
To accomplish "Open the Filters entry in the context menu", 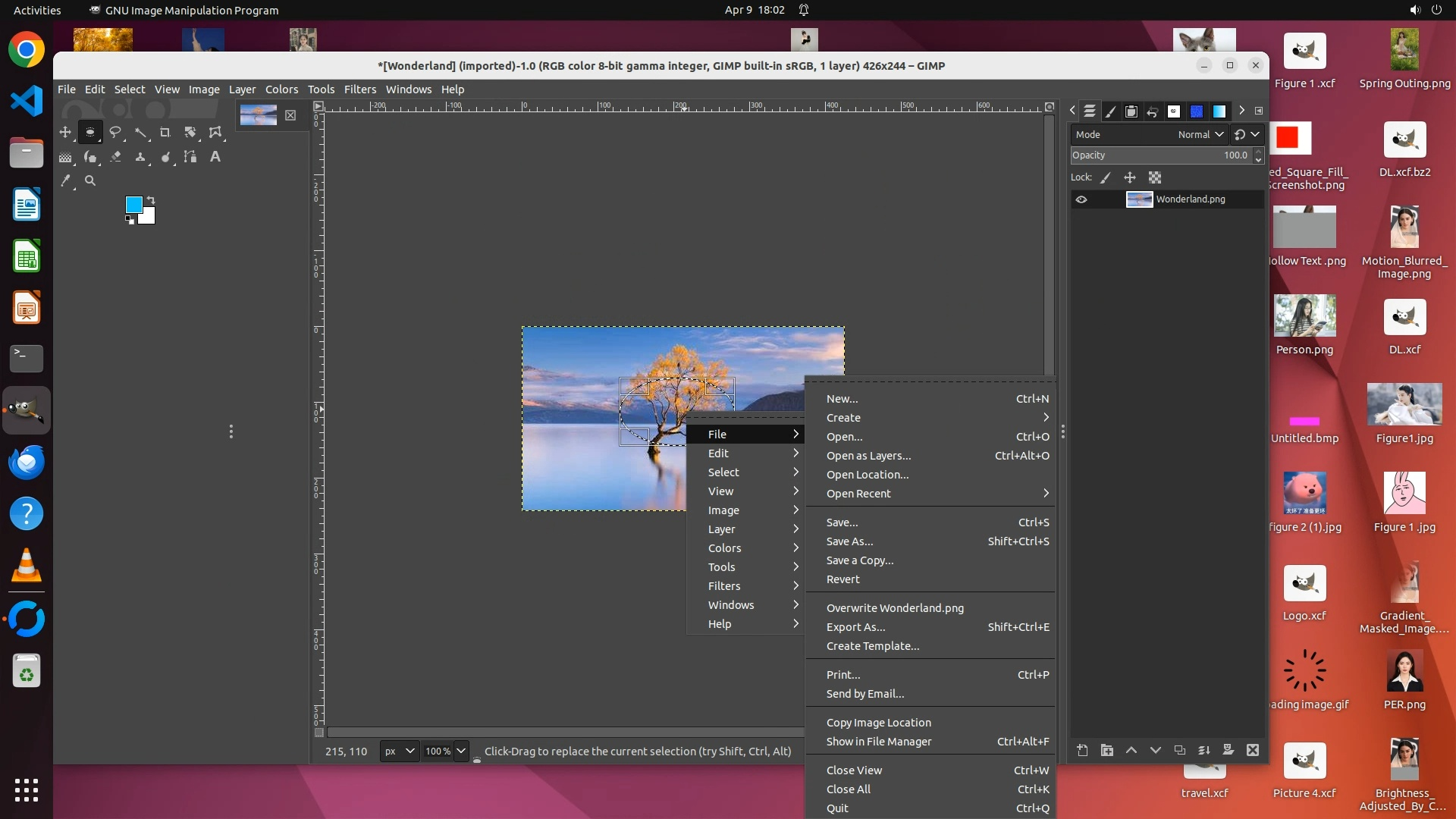I will pos(724,586).
